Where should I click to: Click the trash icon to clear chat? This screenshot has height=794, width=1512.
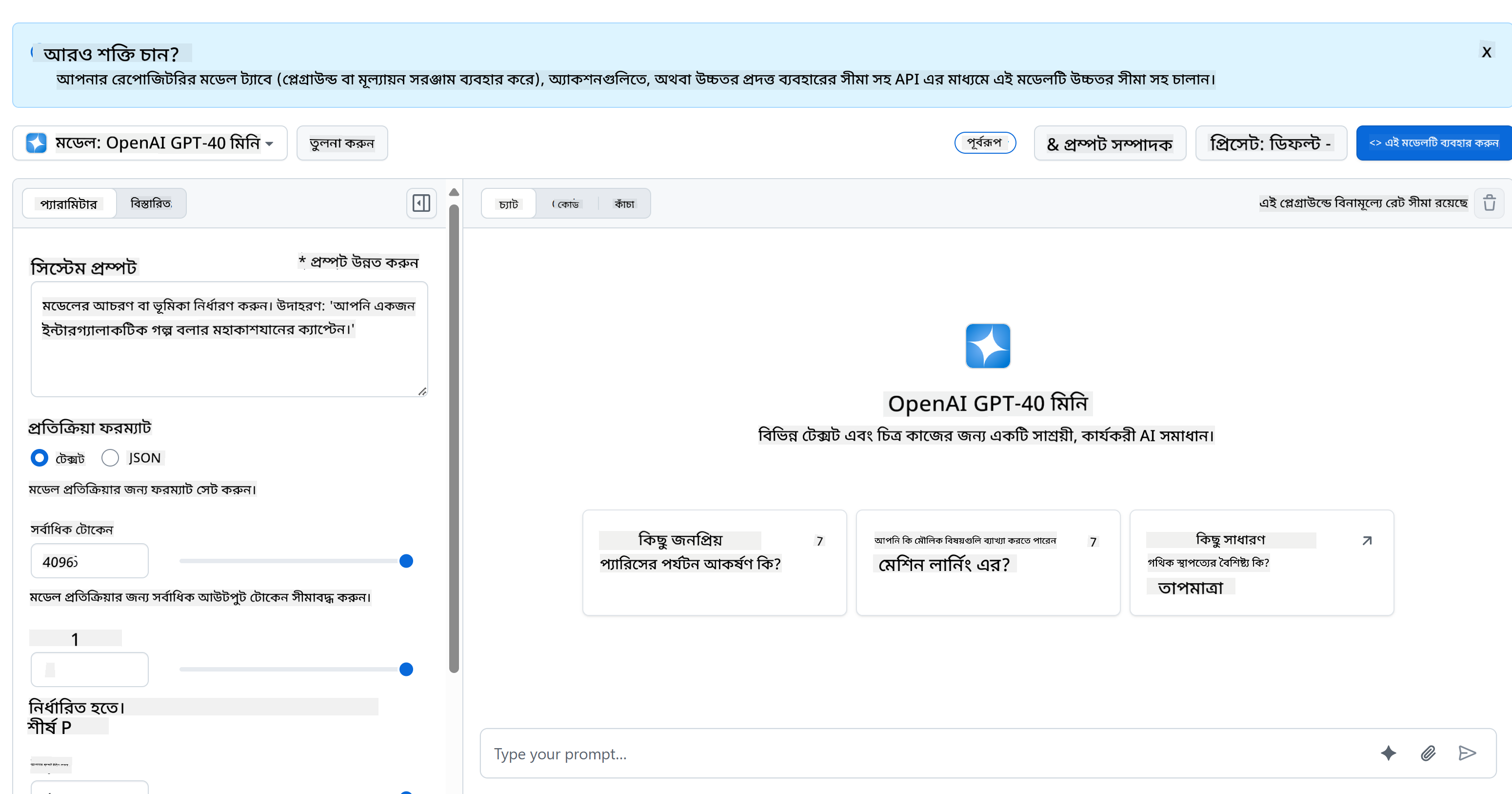pyautogui.click(x=1489, y=203)
